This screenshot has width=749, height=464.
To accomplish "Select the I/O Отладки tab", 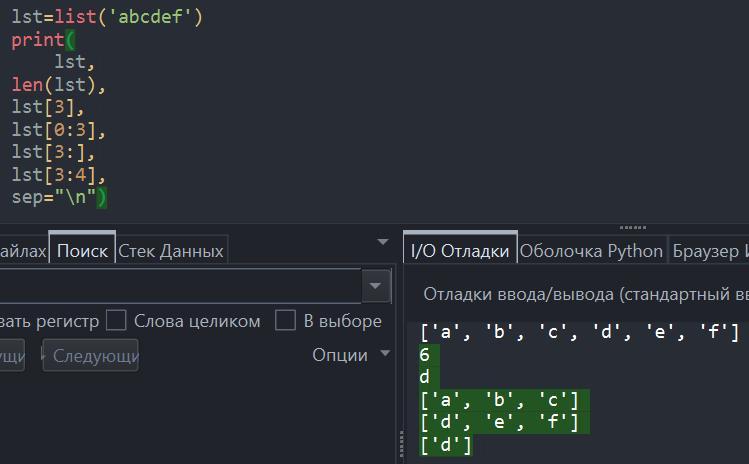I will coord(460,250).
